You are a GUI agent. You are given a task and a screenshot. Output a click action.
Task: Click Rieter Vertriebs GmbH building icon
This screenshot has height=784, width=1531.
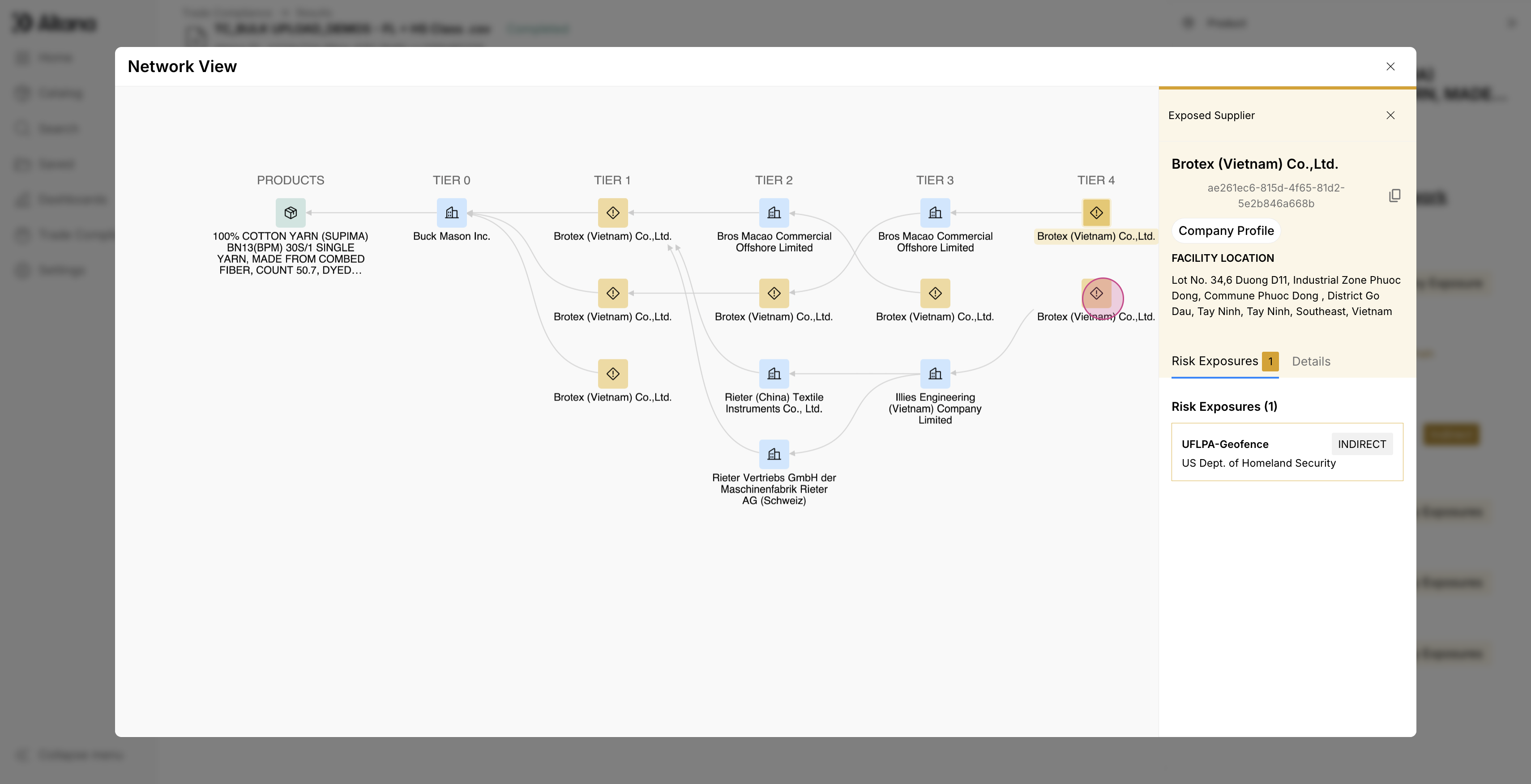pos(774,454)
